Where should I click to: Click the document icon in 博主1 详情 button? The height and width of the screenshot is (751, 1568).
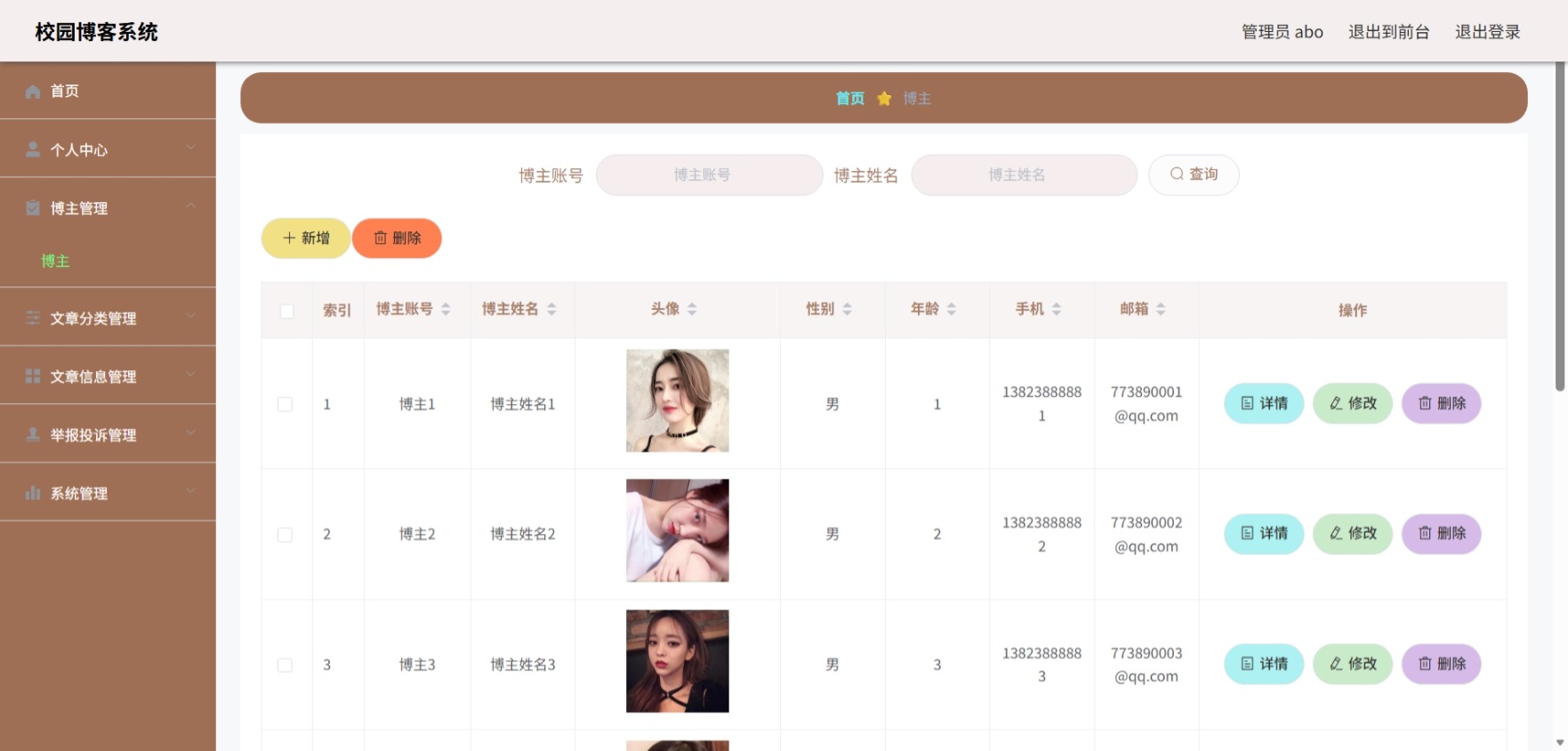pos(1248,403)
